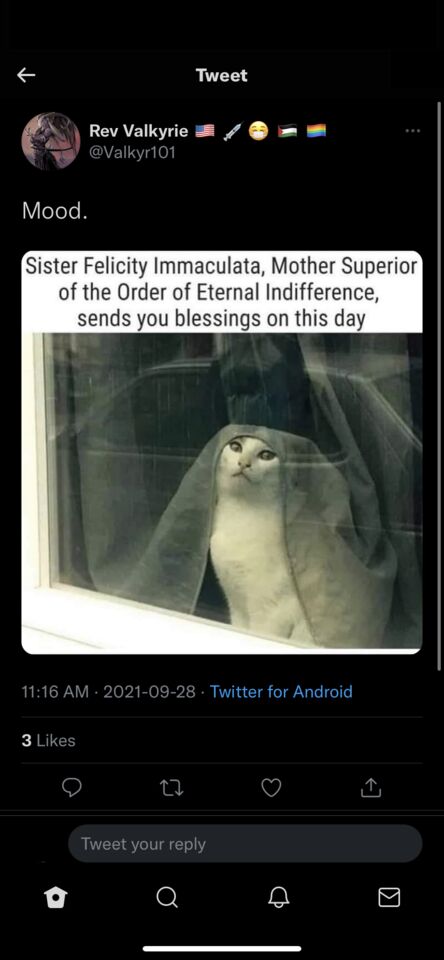Like the tweet with the heart icon
The image size is (444, 960).
tap(271, 789)
